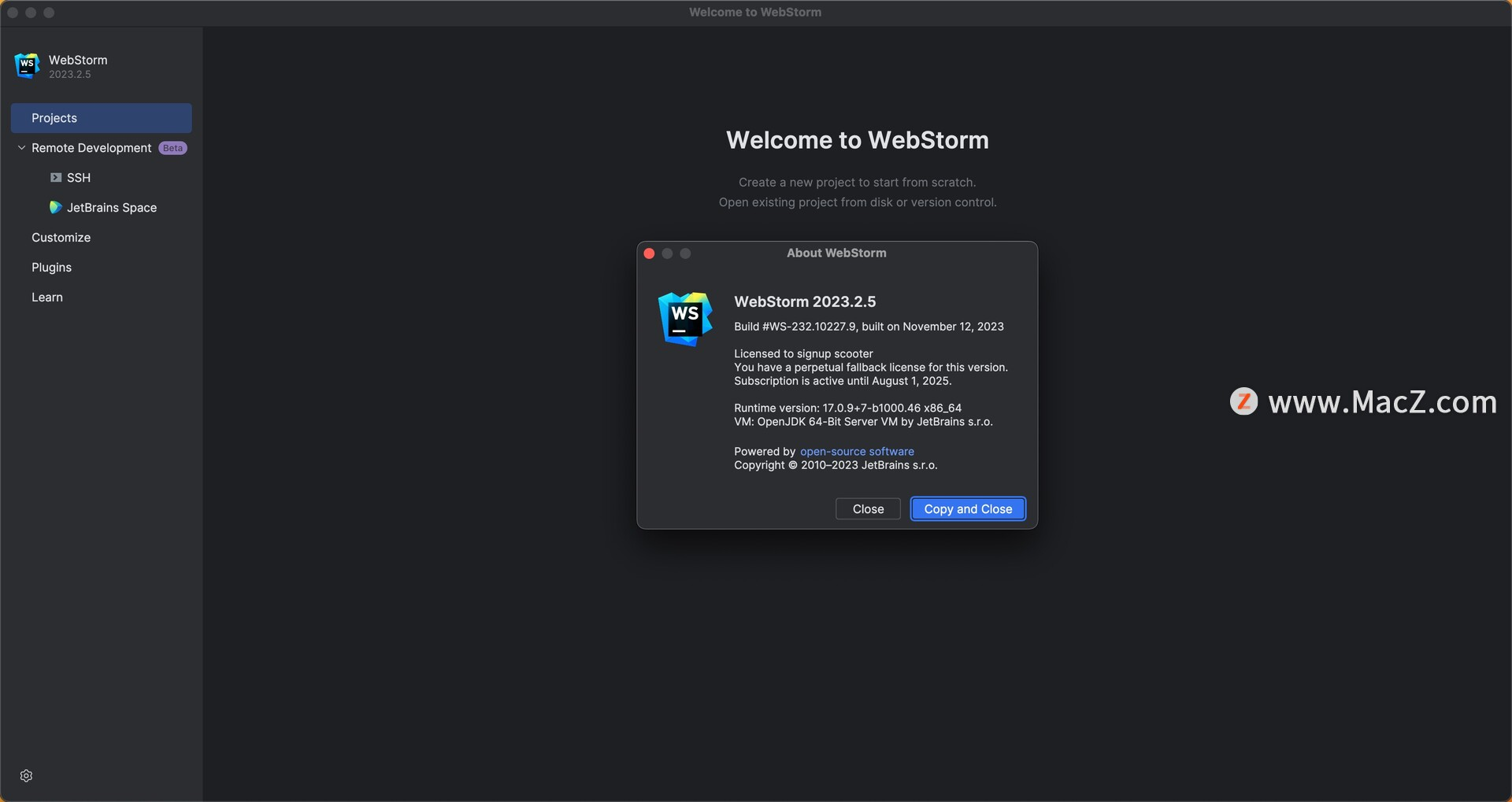Open the open-source software link
This screenshot has height=802, width=1512.
point(857,452)
